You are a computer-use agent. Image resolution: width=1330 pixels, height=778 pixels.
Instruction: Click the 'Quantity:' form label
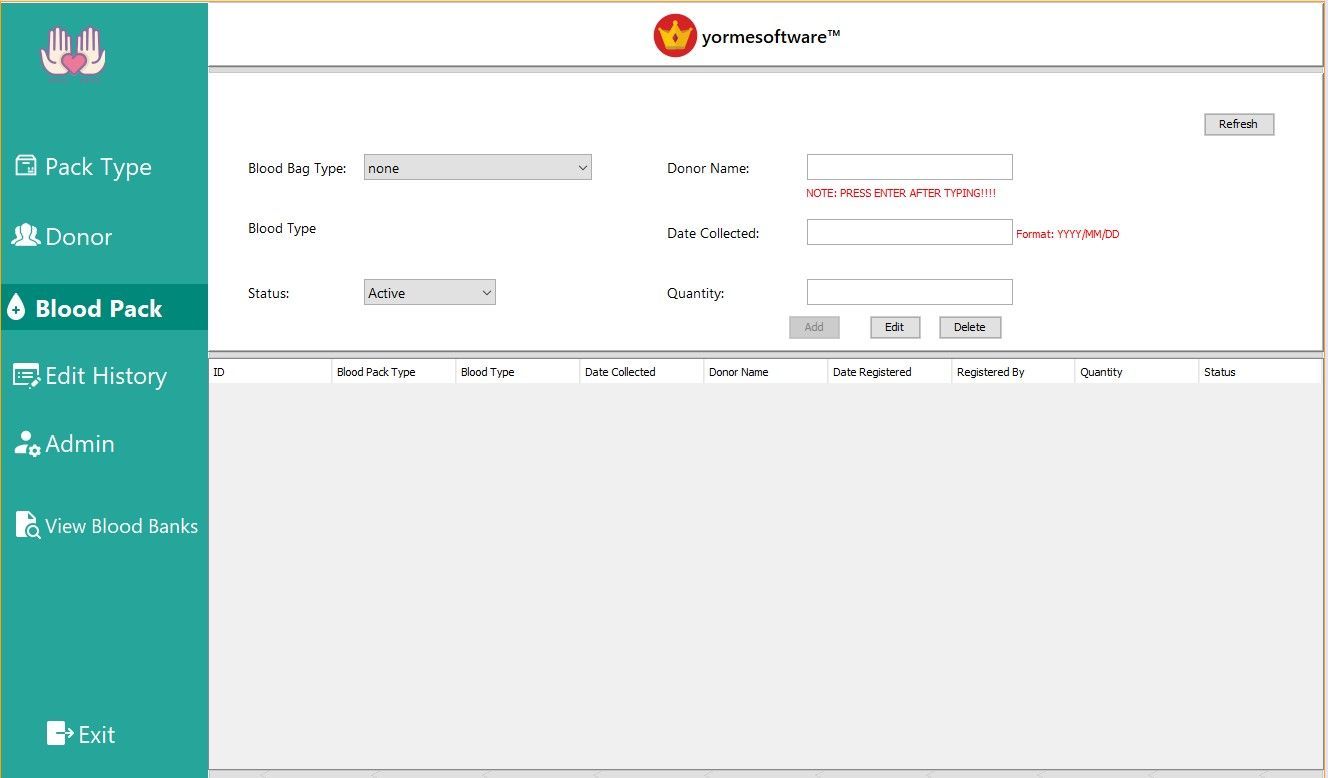(696, 293)
